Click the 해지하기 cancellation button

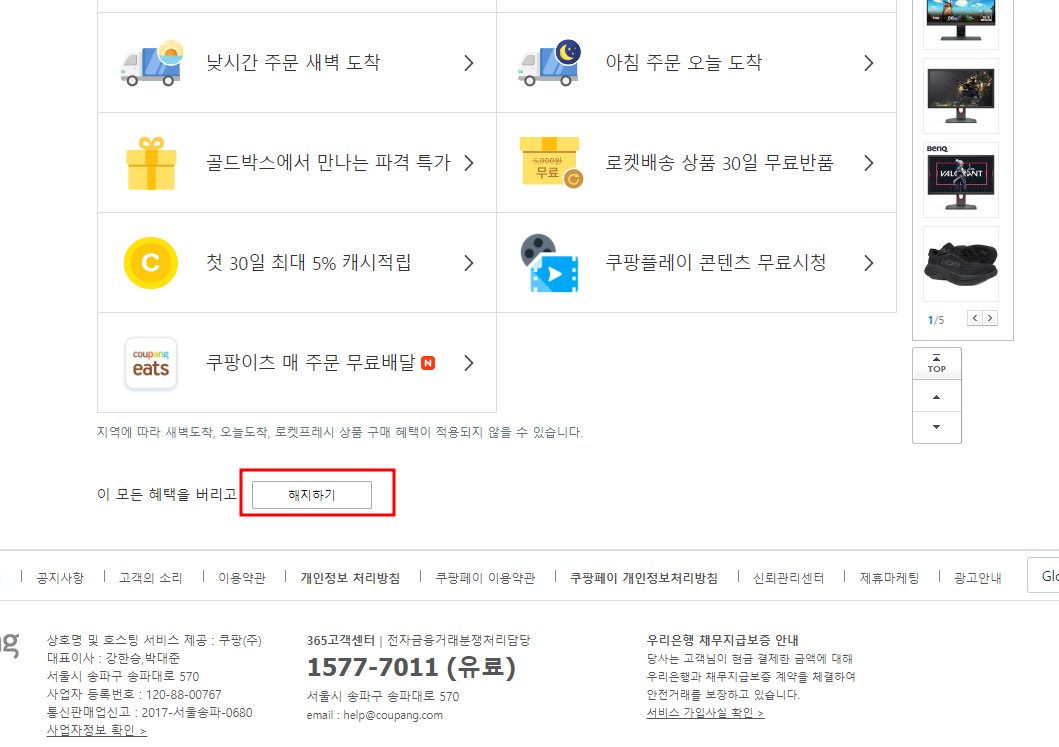coord(311,494)
